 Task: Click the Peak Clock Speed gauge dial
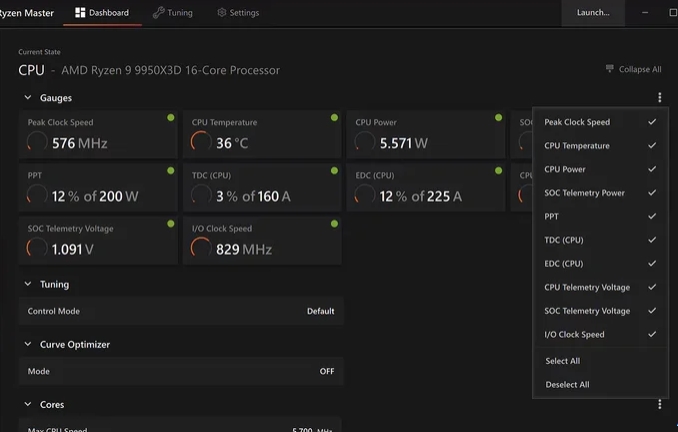pyautogui.click(x=37, y=141)
